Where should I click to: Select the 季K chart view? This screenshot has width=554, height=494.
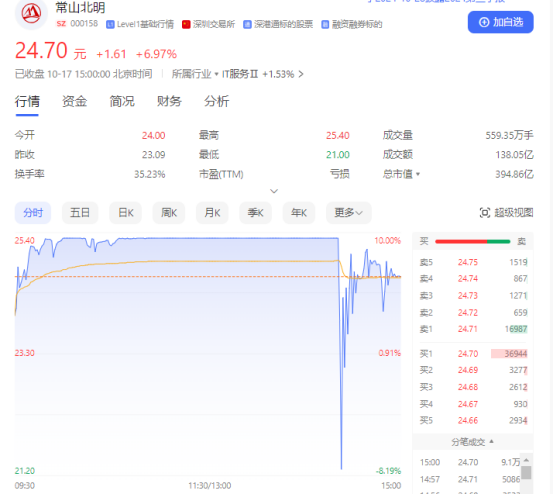click(255, 213)
